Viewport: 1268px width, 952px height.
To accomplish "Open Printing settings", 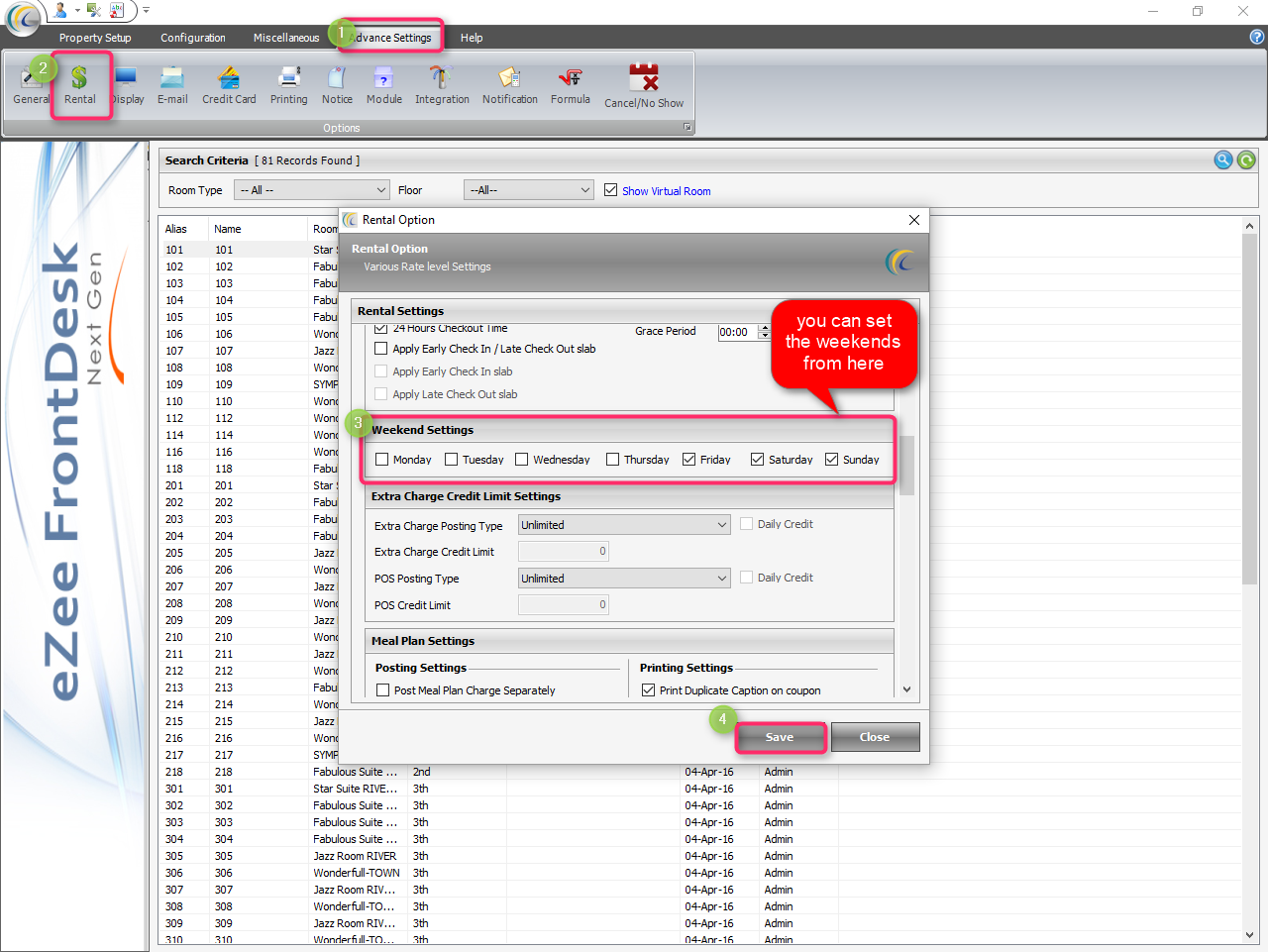I will (x=289, y=86).
